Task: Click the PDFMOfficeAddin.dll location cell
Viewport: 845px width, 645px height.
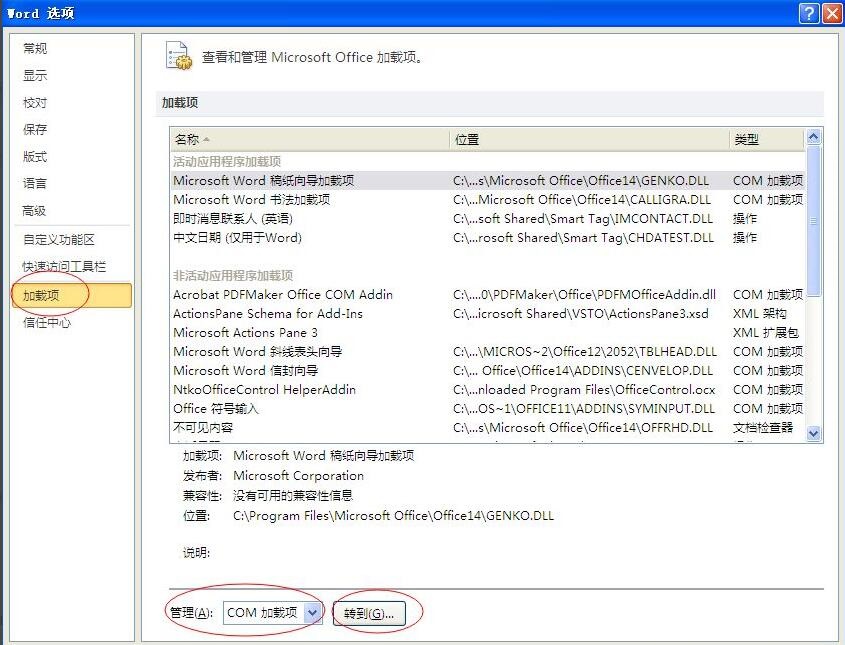Action: point(585,295)
